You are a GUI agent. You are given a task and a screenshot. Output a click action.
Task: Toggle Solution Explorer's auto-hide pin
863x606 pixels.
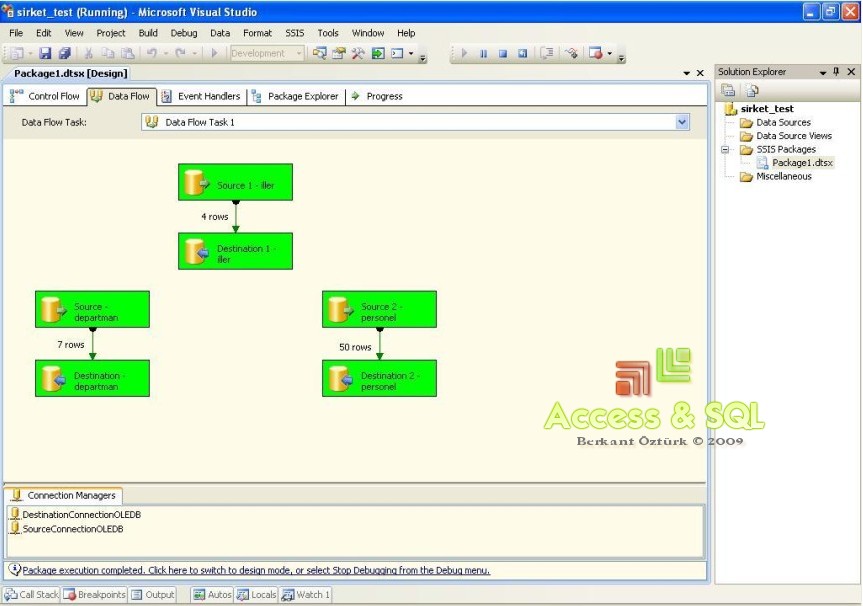[838, 71]
